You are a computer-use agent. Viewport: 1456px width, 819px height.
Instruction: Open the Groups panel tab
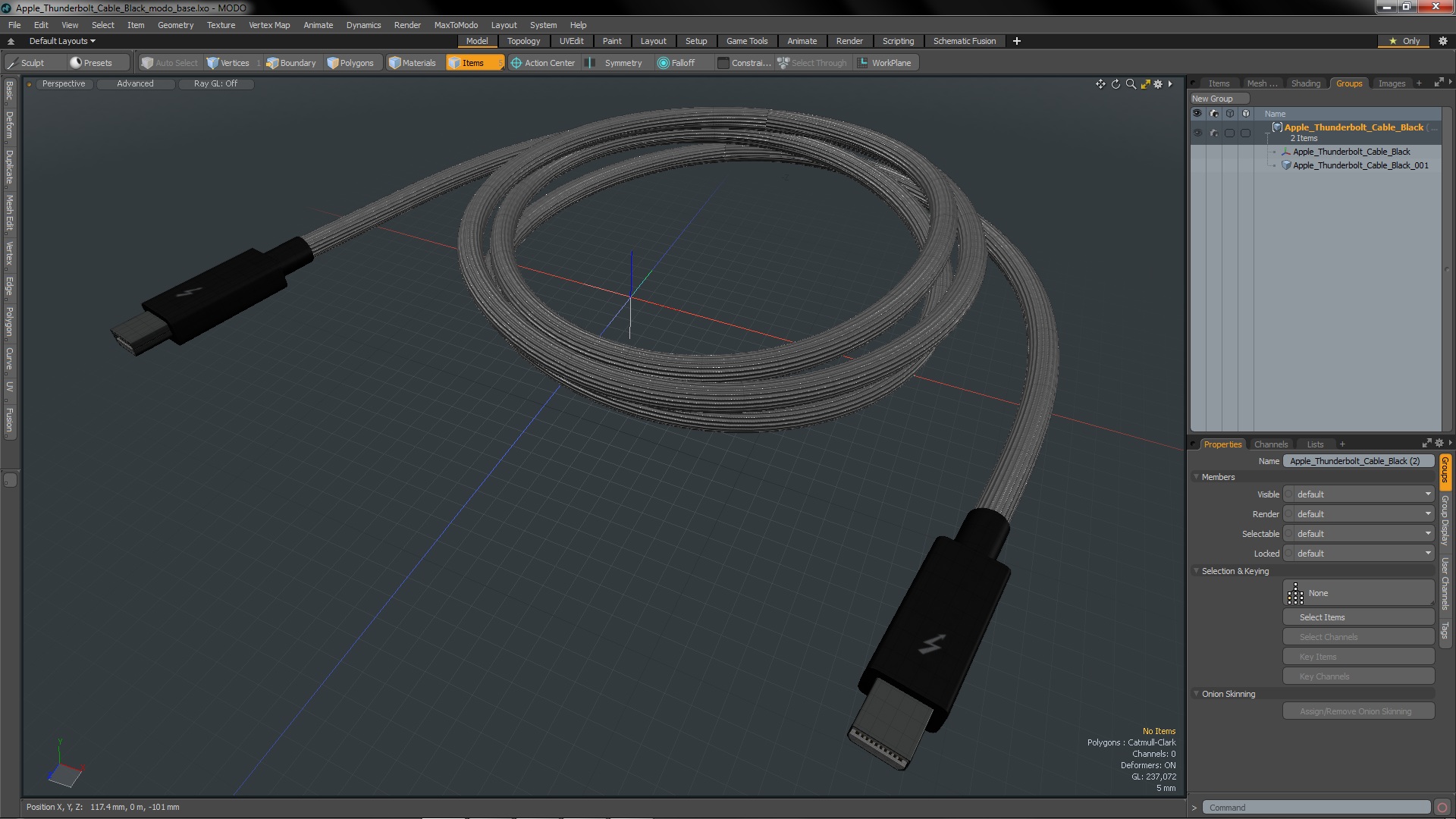click(x=1350, y=82)
